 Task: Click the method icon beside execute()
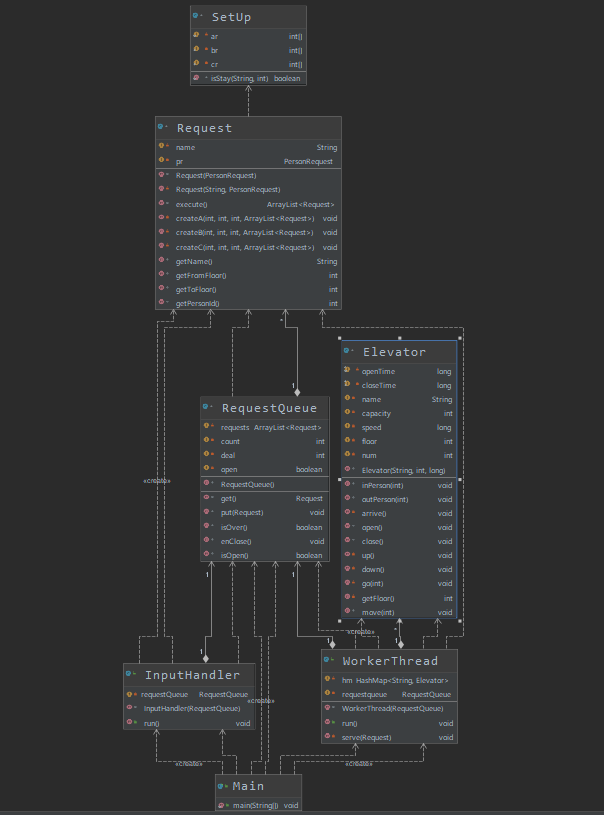pos(162,203)
